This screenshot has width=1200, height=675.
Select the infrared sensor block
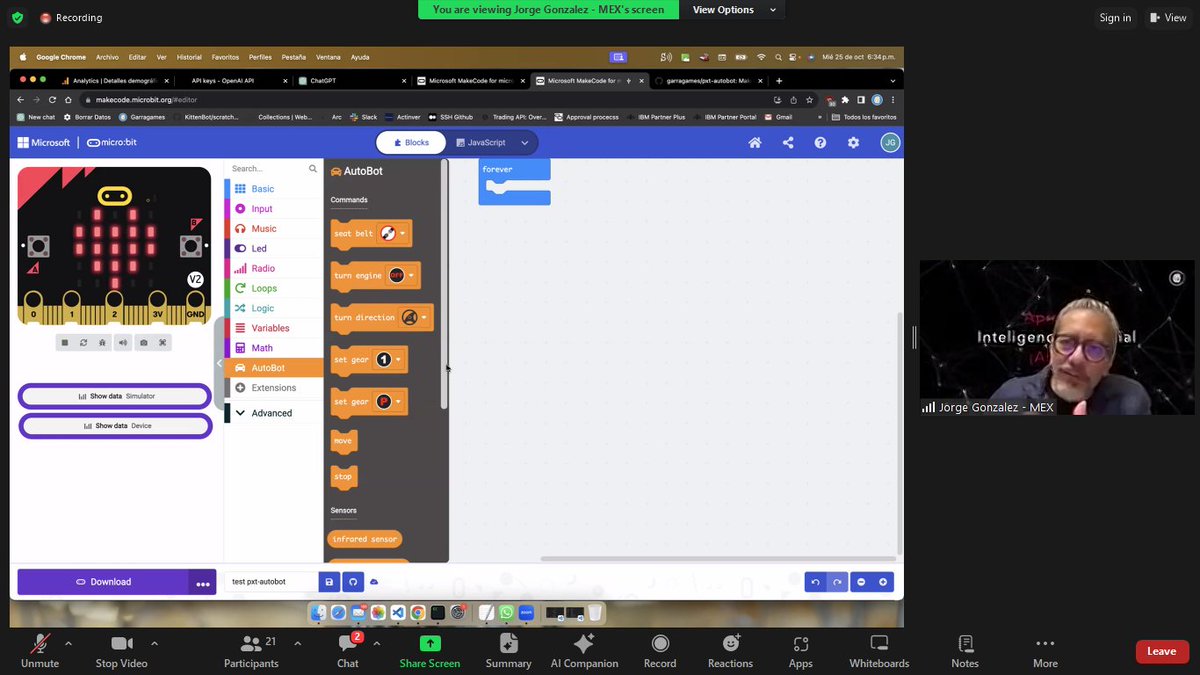tap(364, 539)
